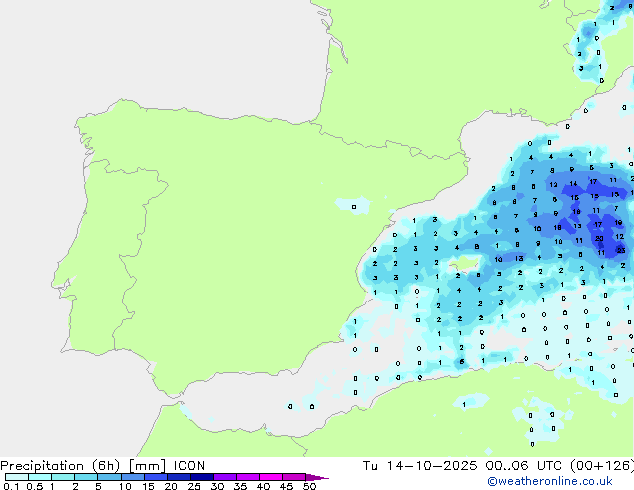Click the lone '1' value over North Africa land
634x490 pixels.
tap(464, 404)
